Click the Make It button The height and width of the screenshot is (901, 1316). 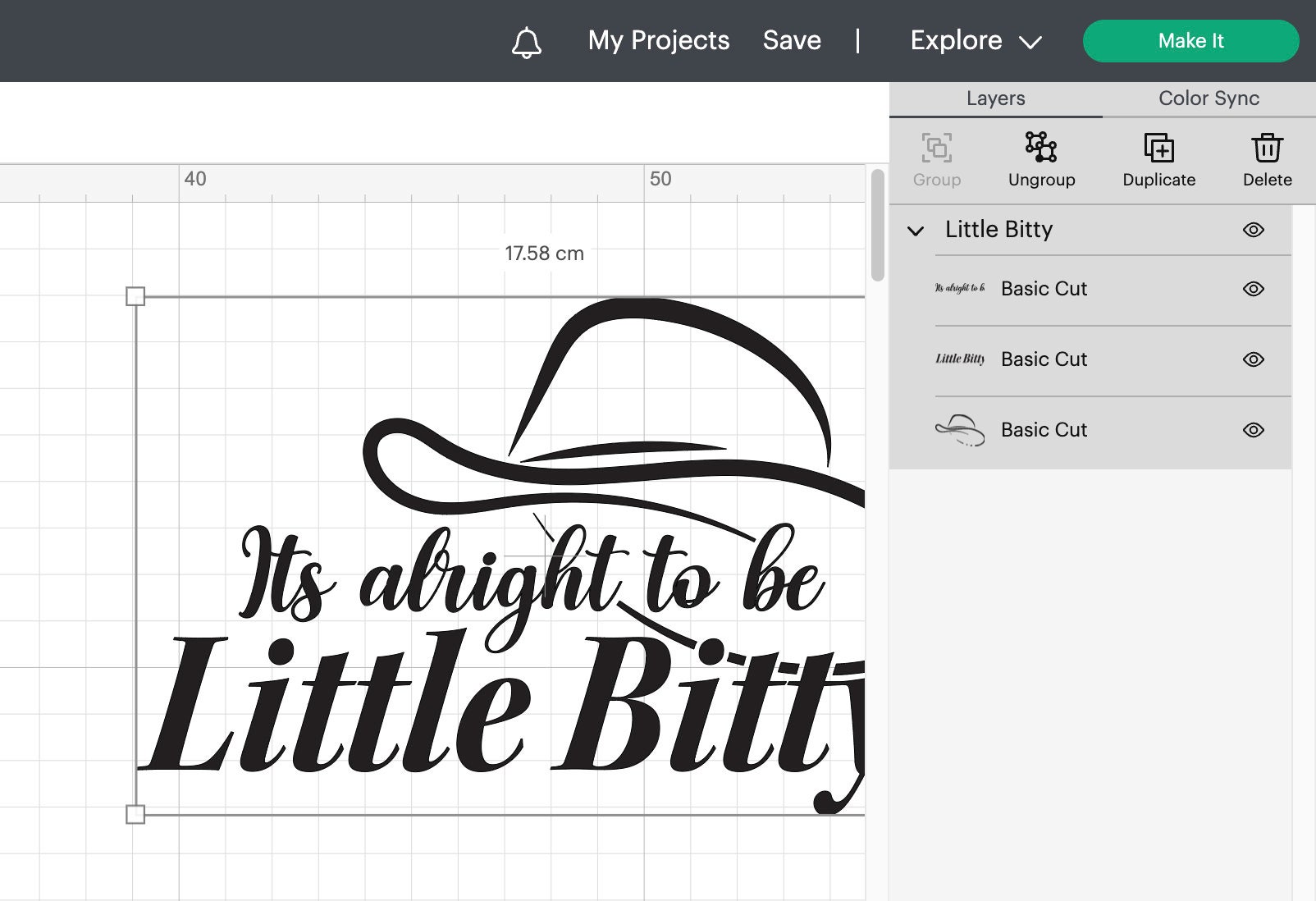[x=1190, y=40]
